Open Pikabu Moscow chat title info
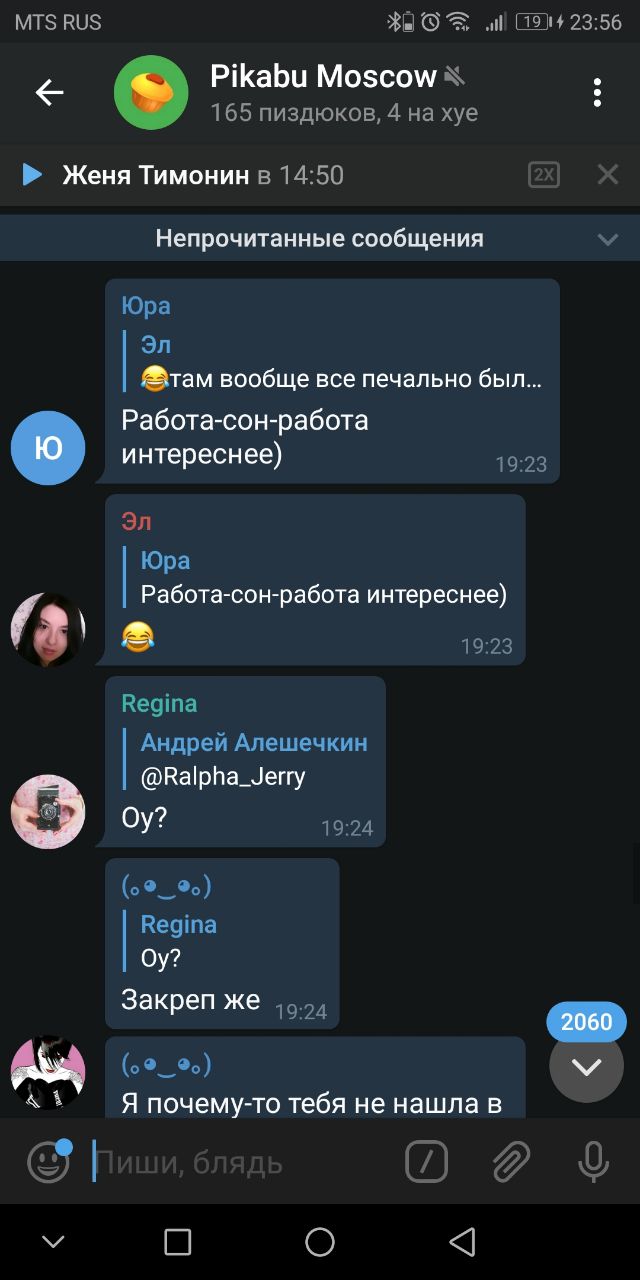The image size is (640, 1280). pyautogui.click(x=323, y=76)
